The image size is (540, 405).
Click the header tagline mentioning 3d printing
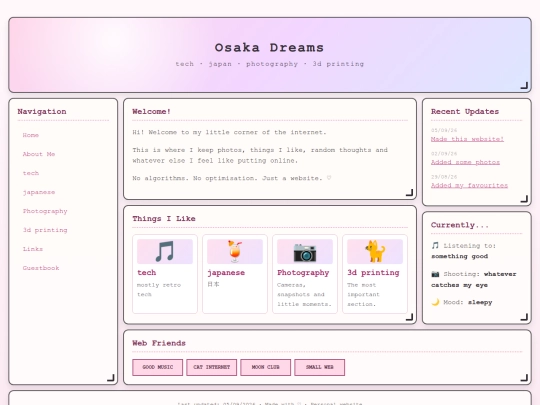(270, 64)
